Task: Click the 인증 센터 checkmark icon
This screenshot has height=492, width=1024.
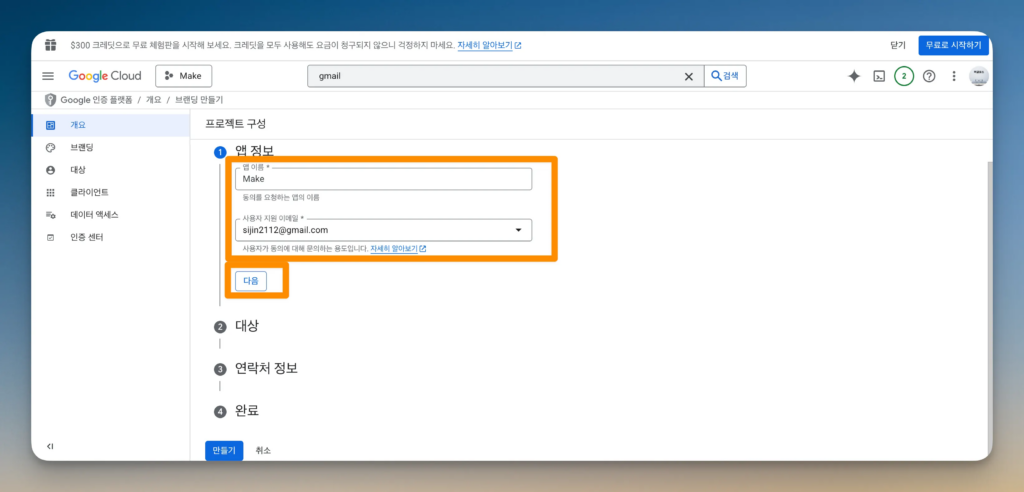Action: point(50,237)
